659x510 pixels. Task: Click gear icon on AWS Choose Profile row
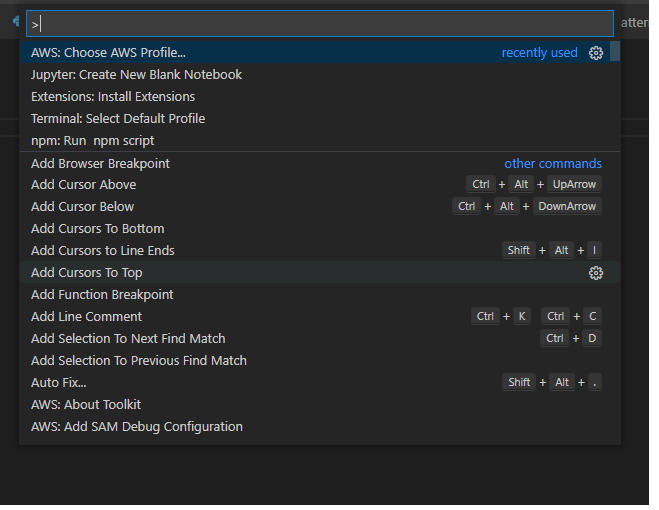point(596,53)
